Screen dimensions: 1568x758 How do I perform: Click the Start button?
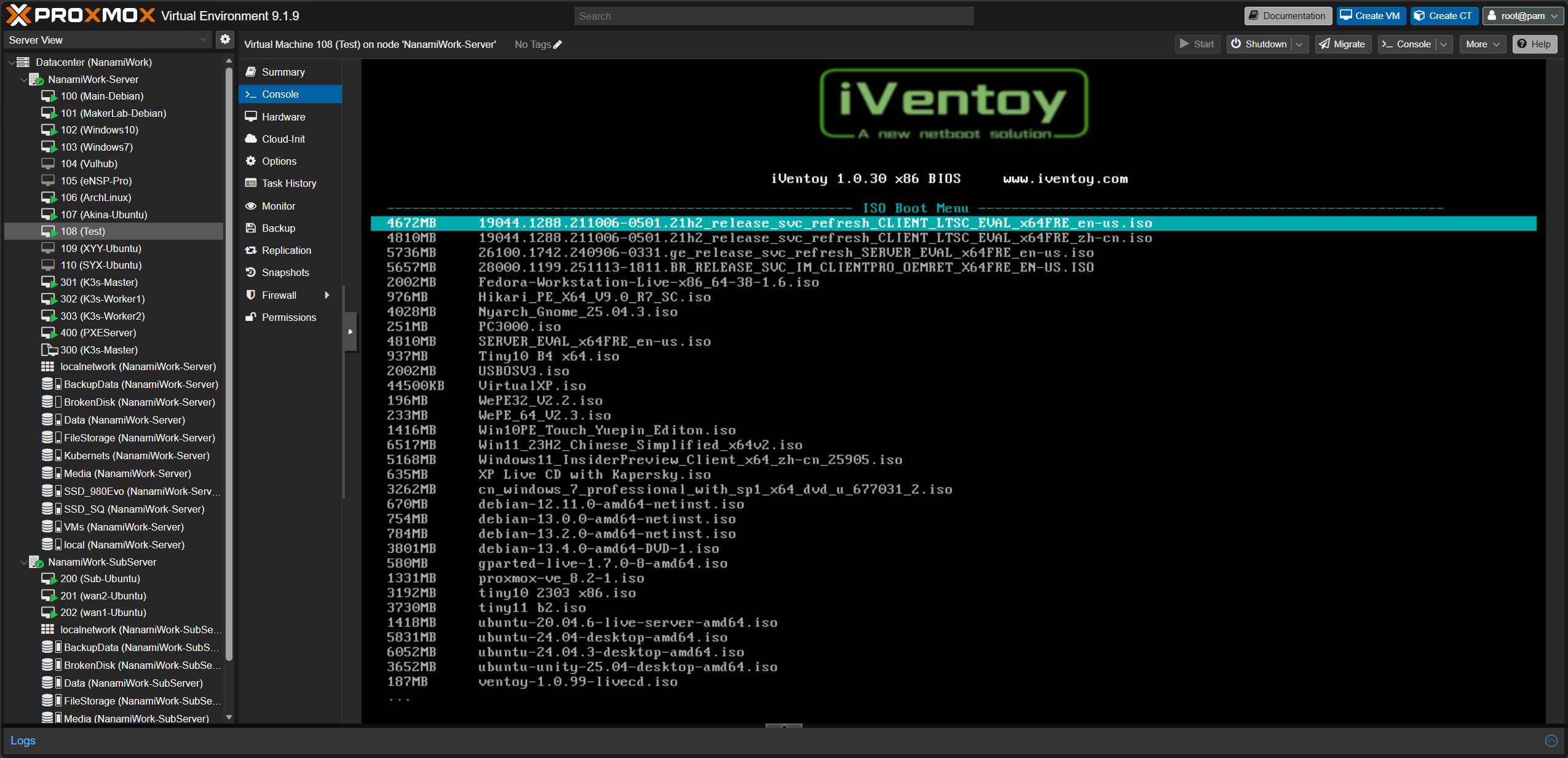point(1197,44)
